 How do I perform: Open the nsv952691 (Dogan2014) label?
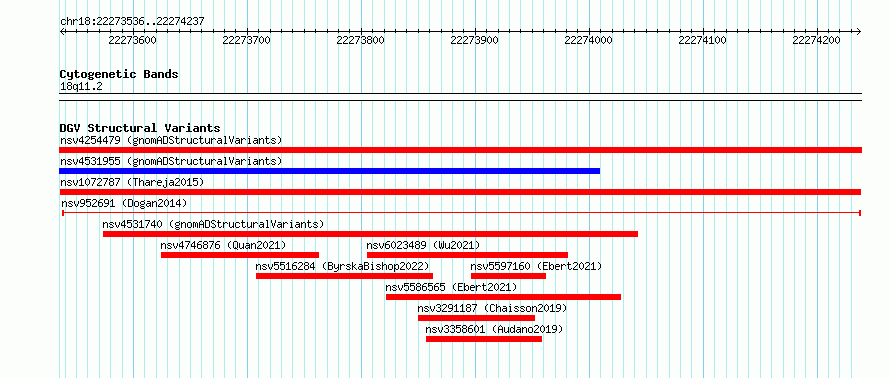click(x=124, y=203)
